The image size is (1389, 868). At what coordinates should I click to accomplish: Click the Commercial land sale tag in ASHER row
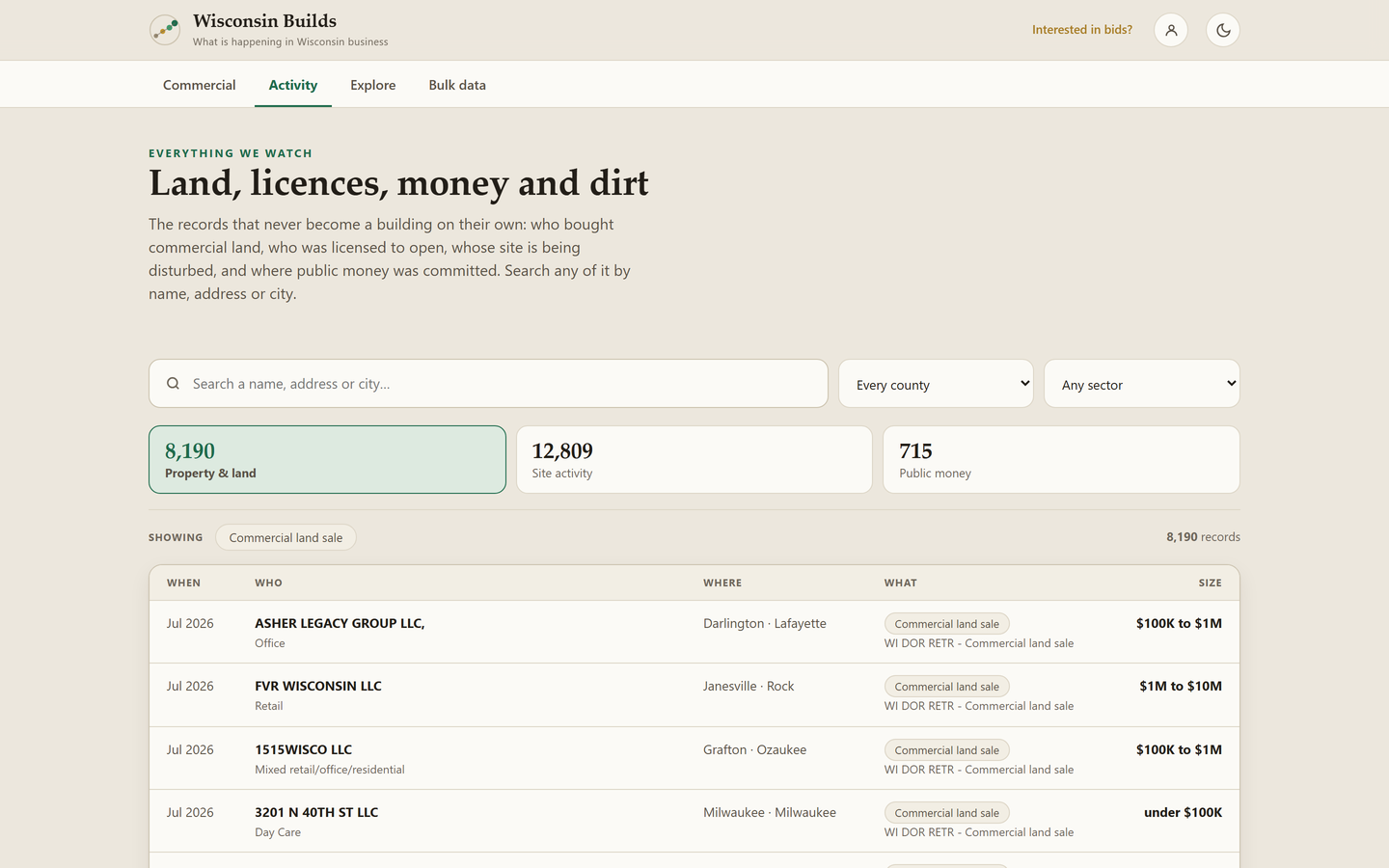(947, 624)
